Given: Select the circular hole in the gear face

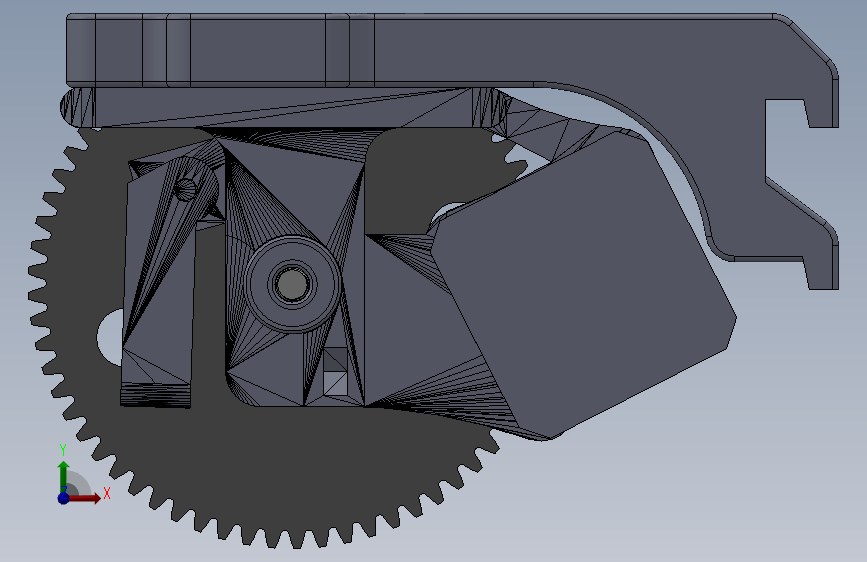Looking at the screenshot, I should [x=111, y=336].
